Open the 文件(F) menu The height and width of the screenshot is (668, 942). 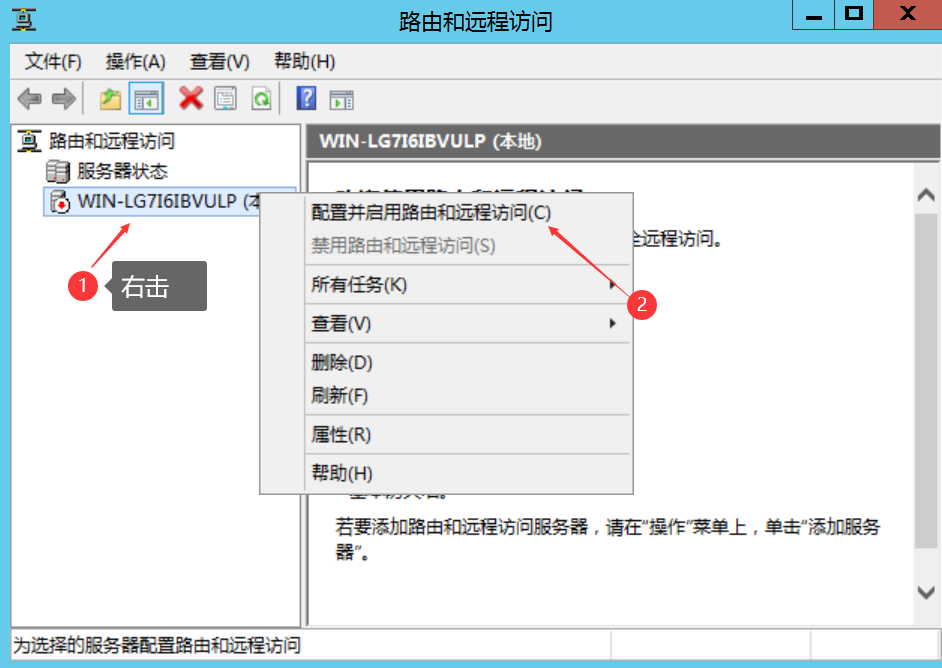(x=53, y=61)
